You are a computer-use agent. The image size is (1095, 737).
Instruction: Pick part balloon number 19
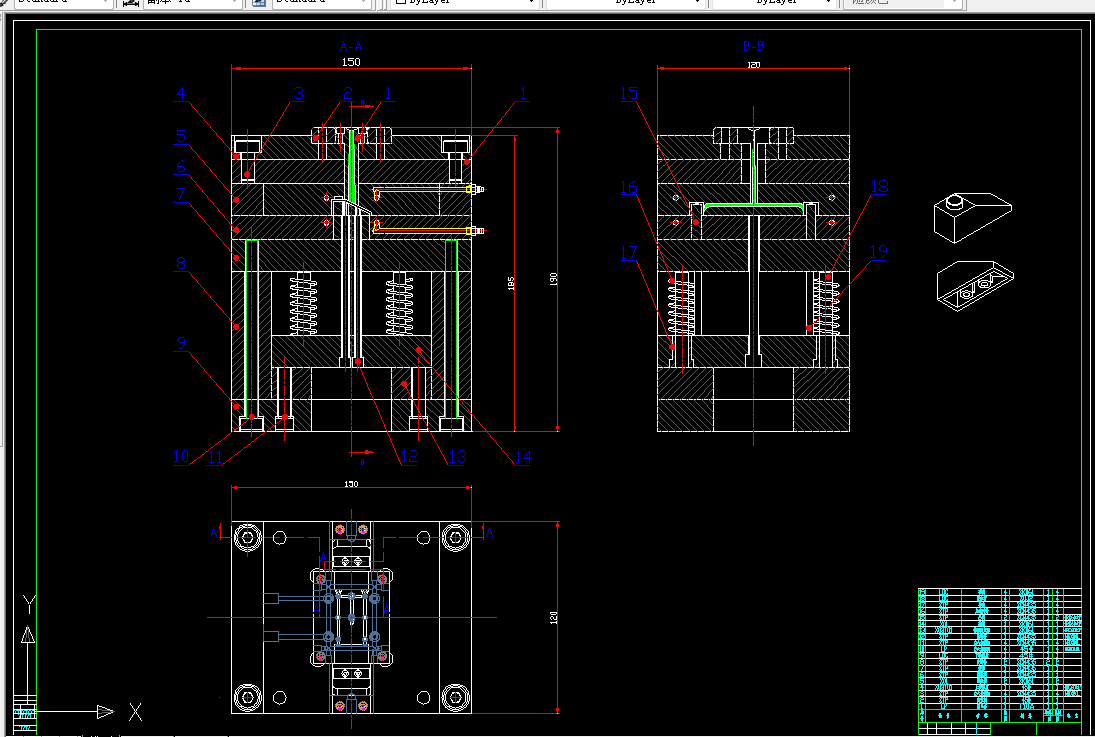[x=879, y=252]
